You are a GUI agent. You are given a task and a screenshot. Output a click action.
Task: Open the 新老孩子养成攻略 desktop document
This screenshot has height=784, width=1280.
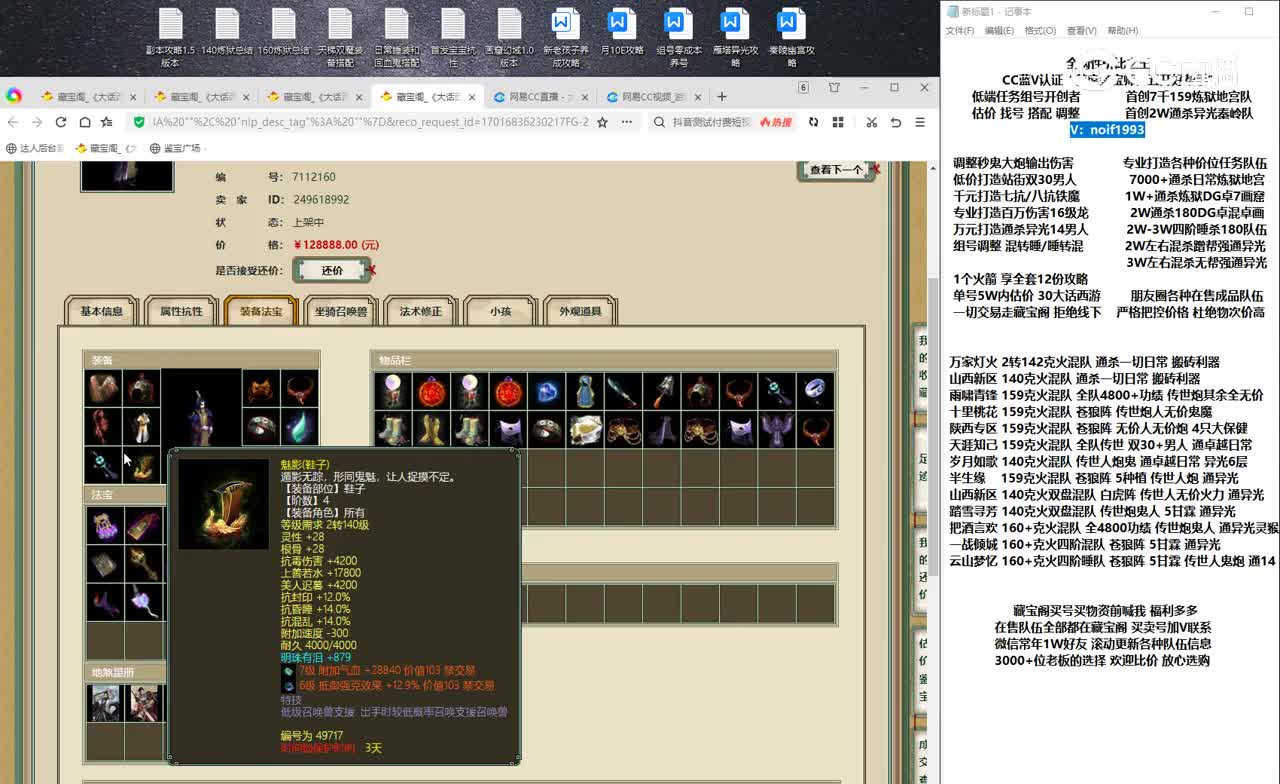[566, 37]
